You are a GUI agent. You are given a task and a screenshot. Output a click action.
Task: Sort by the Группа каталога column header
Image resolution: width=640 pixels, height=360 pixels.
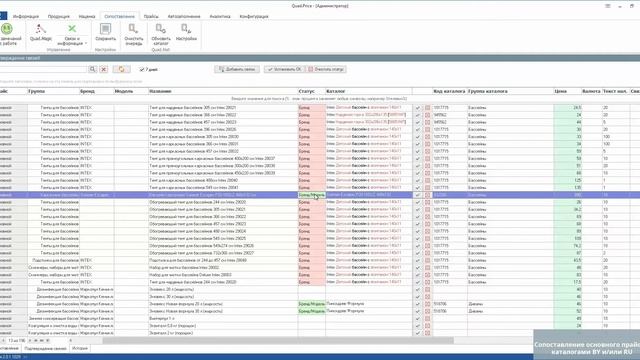pyautogui.click(x=510, y=91)
